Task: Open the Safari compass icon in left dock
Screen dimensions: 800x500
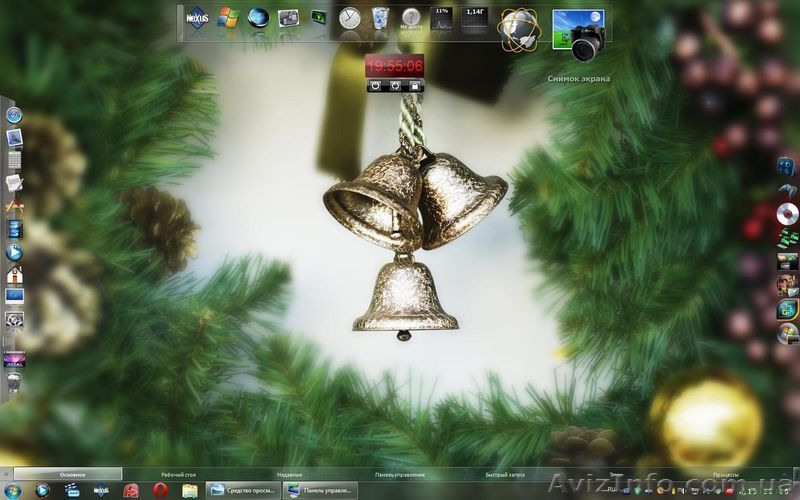Action: pos(14,115)
